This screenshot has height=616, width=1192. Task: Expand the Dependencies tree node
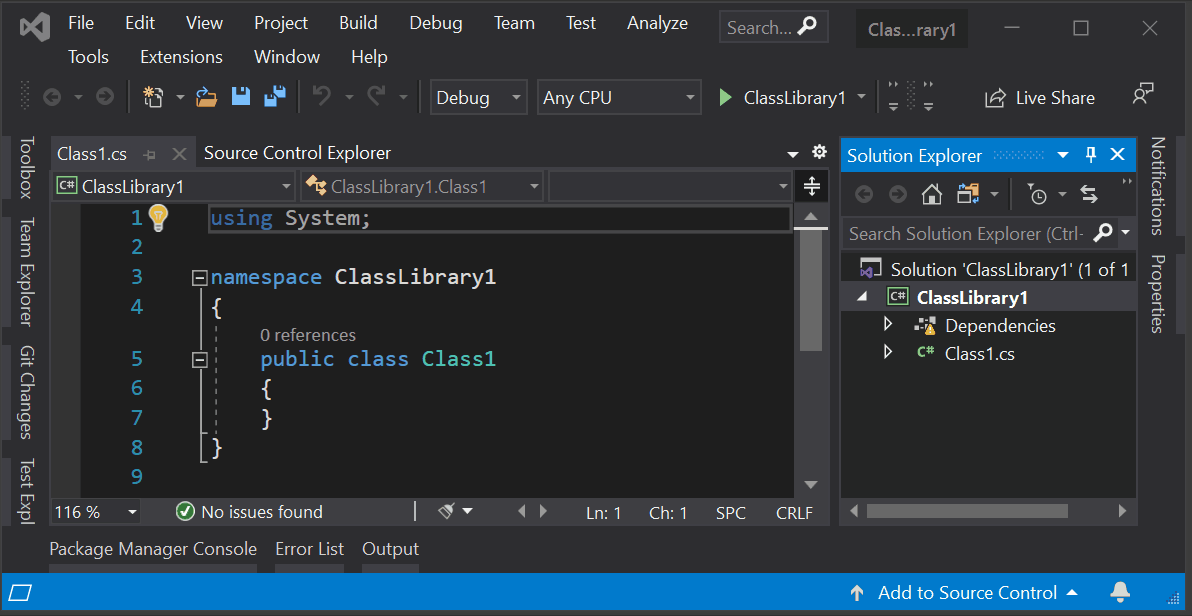(887, 325)
